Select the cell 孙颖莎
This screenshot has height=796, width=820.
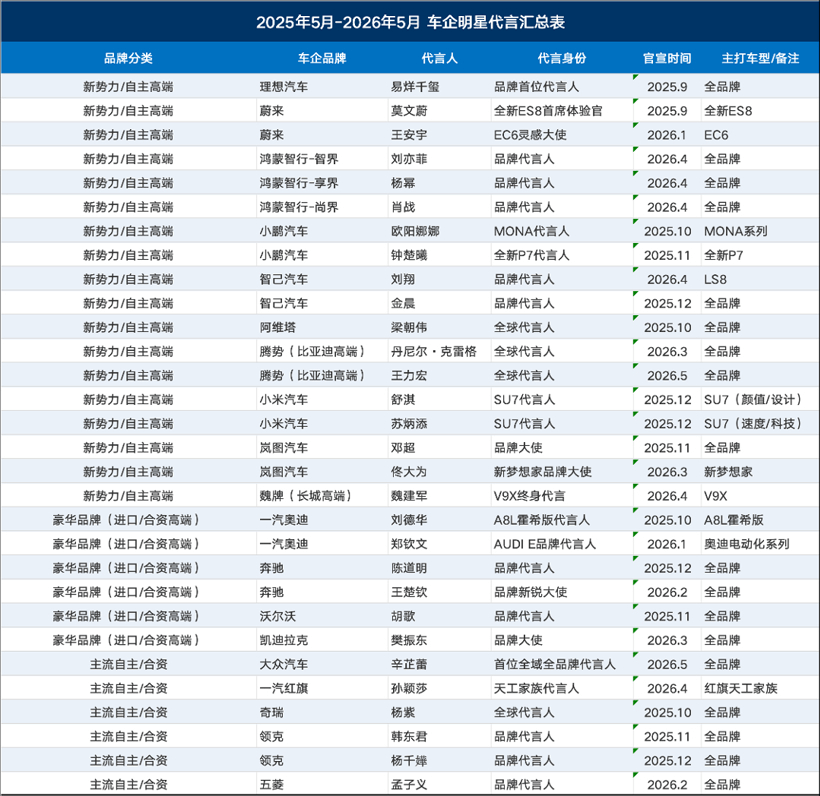[409, 688]
